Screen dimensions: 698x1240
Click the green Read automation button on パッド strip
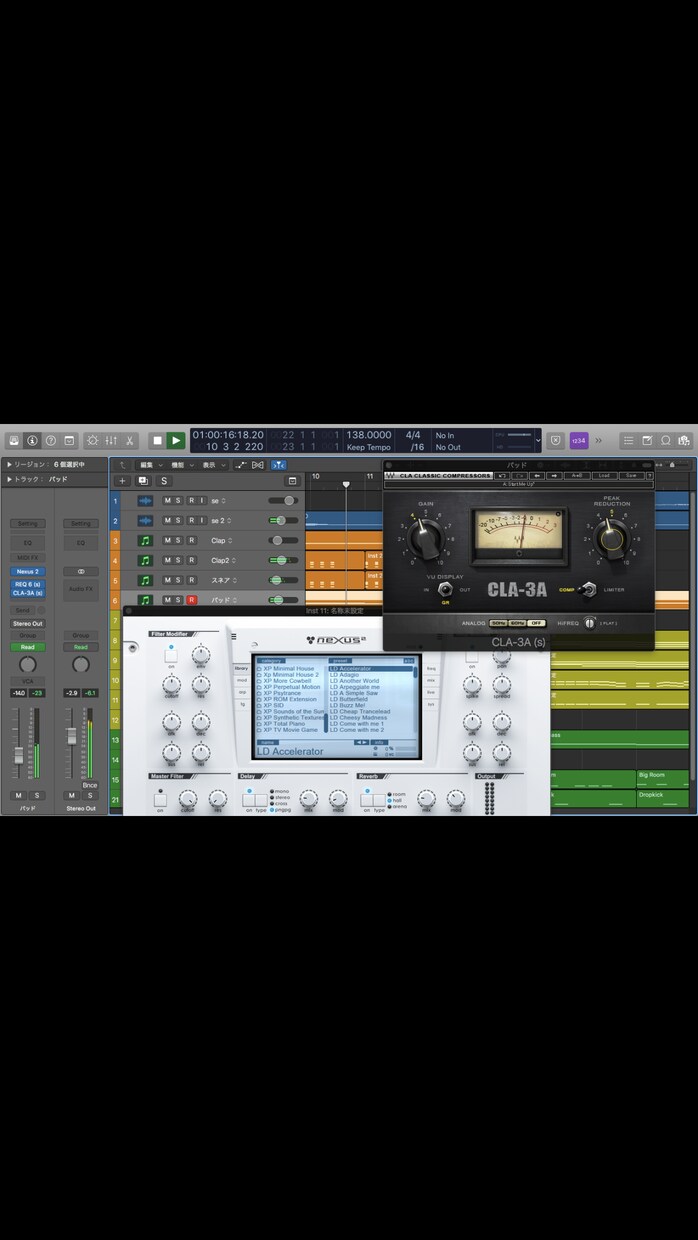pyautogui.click(x=28, y=647)
